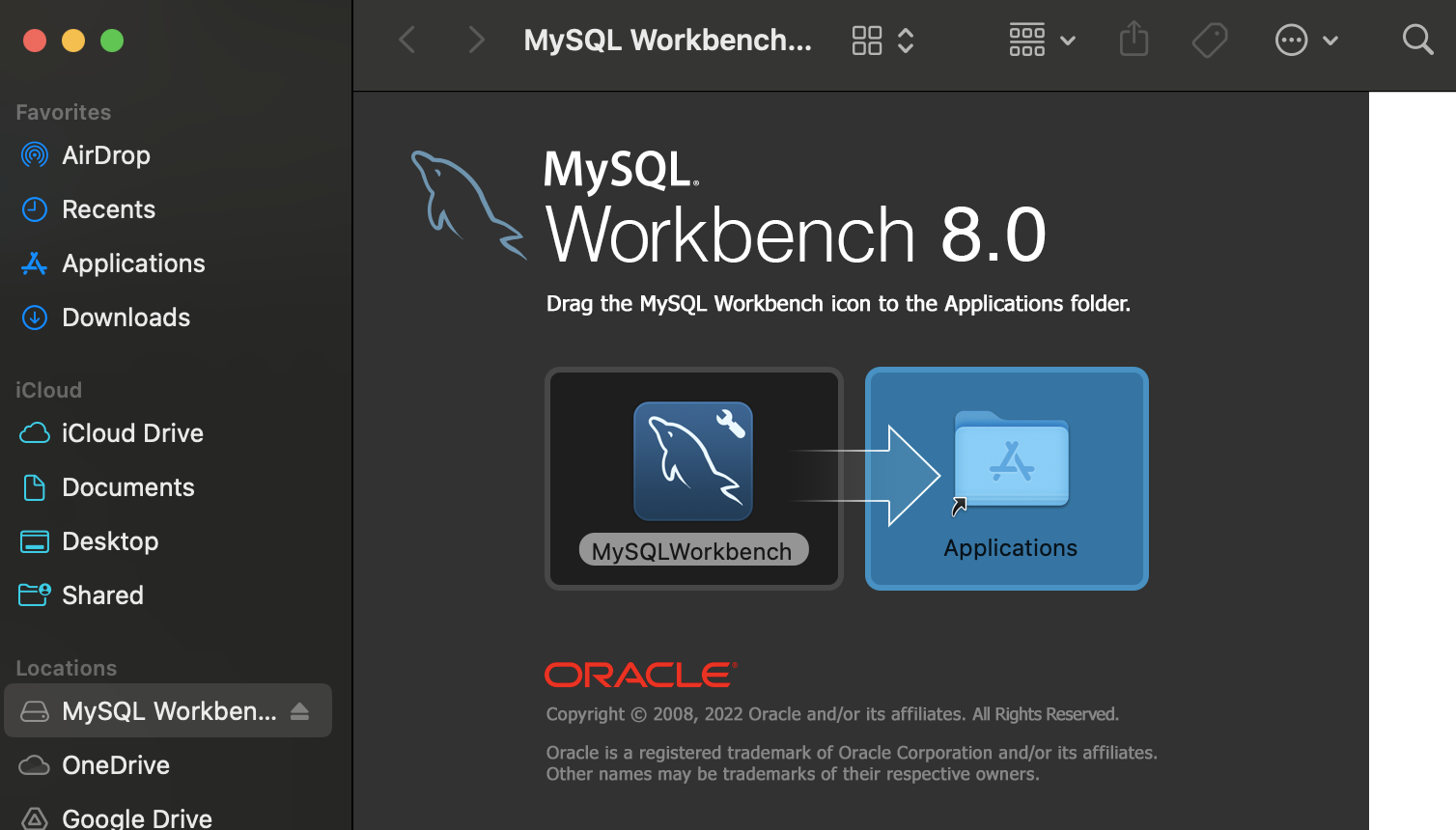Click the MySQL Workbench disk drive icon

tap(35, 711)
